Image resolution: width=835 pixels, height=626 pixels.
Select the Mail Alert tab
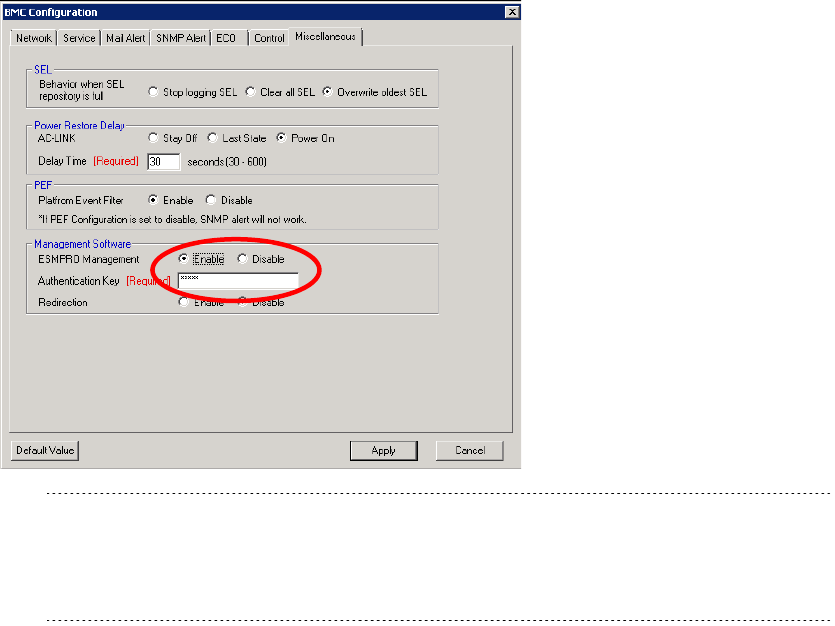126,38
